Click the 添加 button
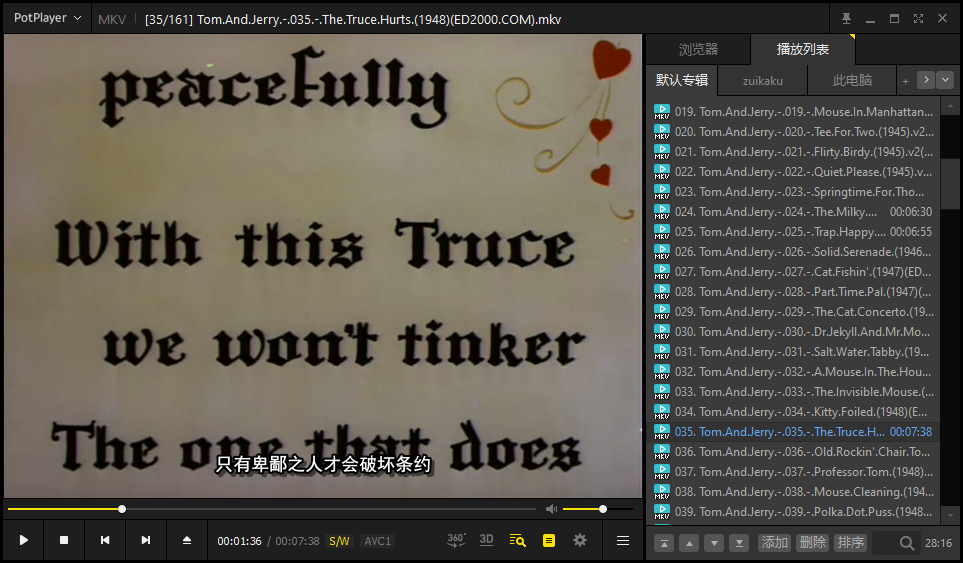 pyautogui.click(x=774, y=543)
